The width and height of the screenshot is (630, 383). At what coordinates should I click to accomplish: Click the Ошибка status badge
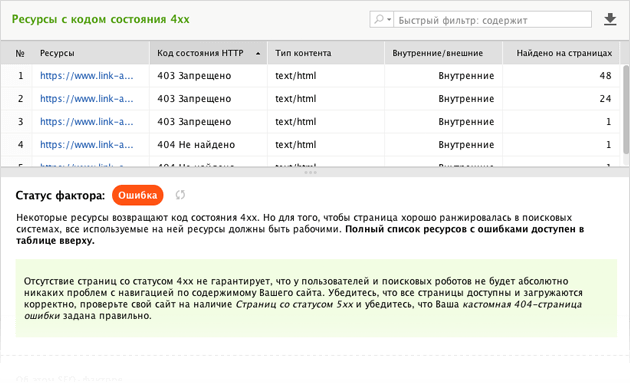coord(137,195)
